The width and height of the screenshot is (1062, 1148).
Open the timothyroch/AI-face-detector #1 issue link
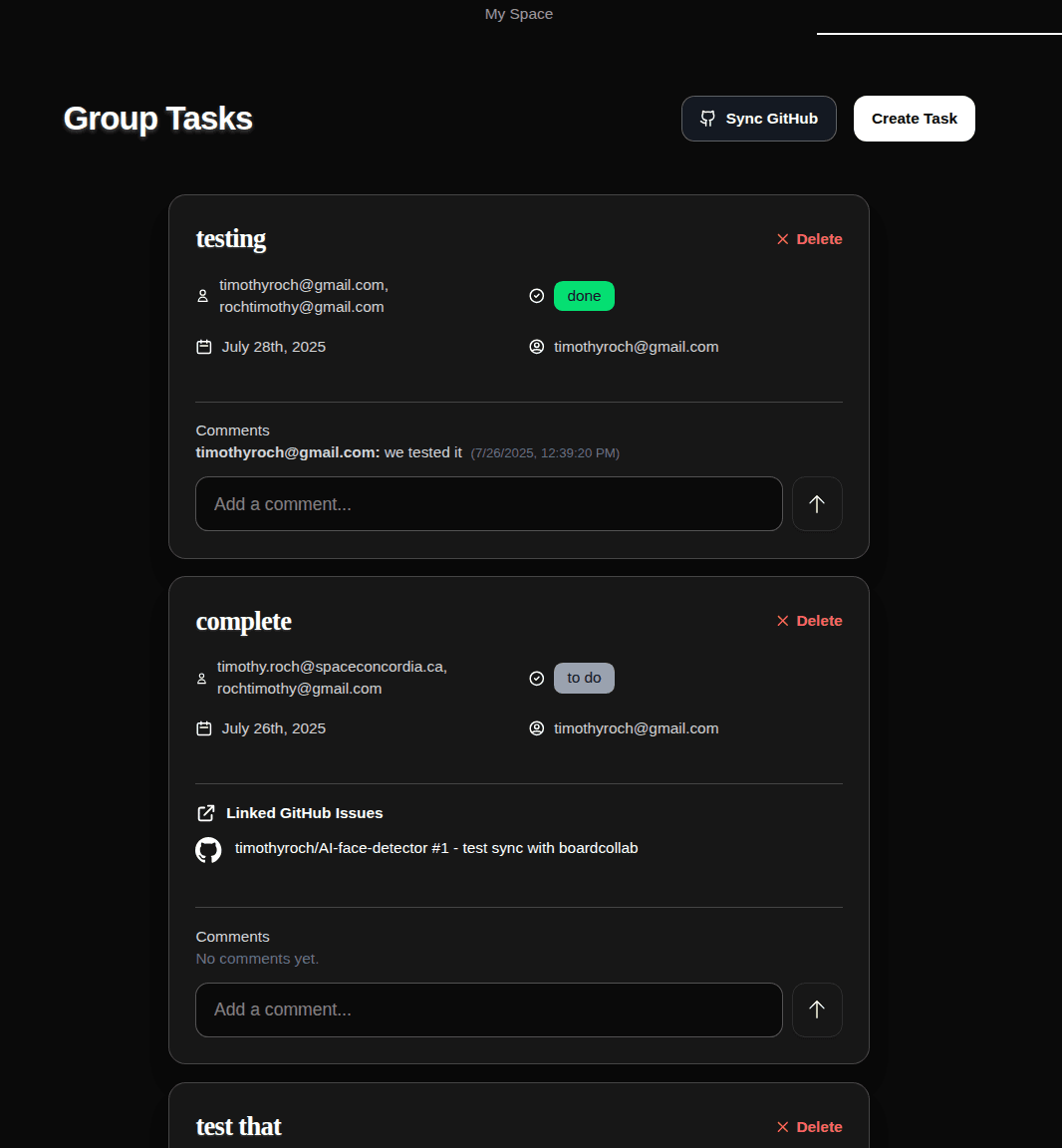pos(435,848)
